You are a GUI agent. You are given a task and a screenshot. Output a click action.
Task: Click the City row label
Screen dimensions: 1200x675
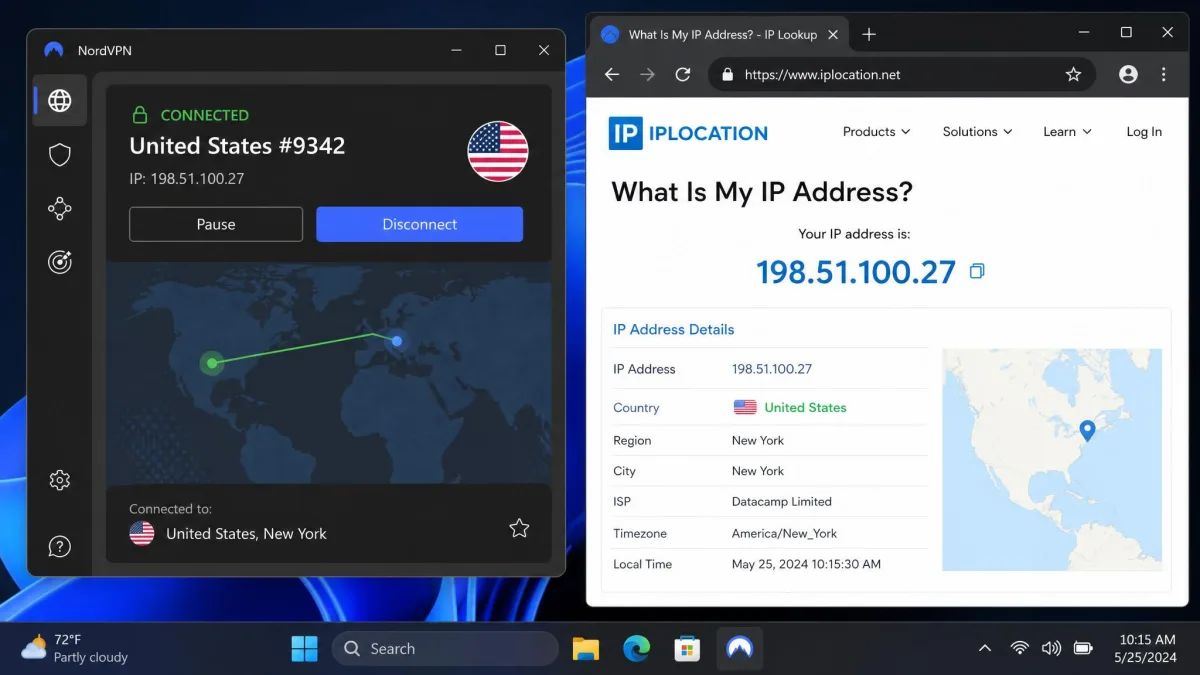point(624,471)
